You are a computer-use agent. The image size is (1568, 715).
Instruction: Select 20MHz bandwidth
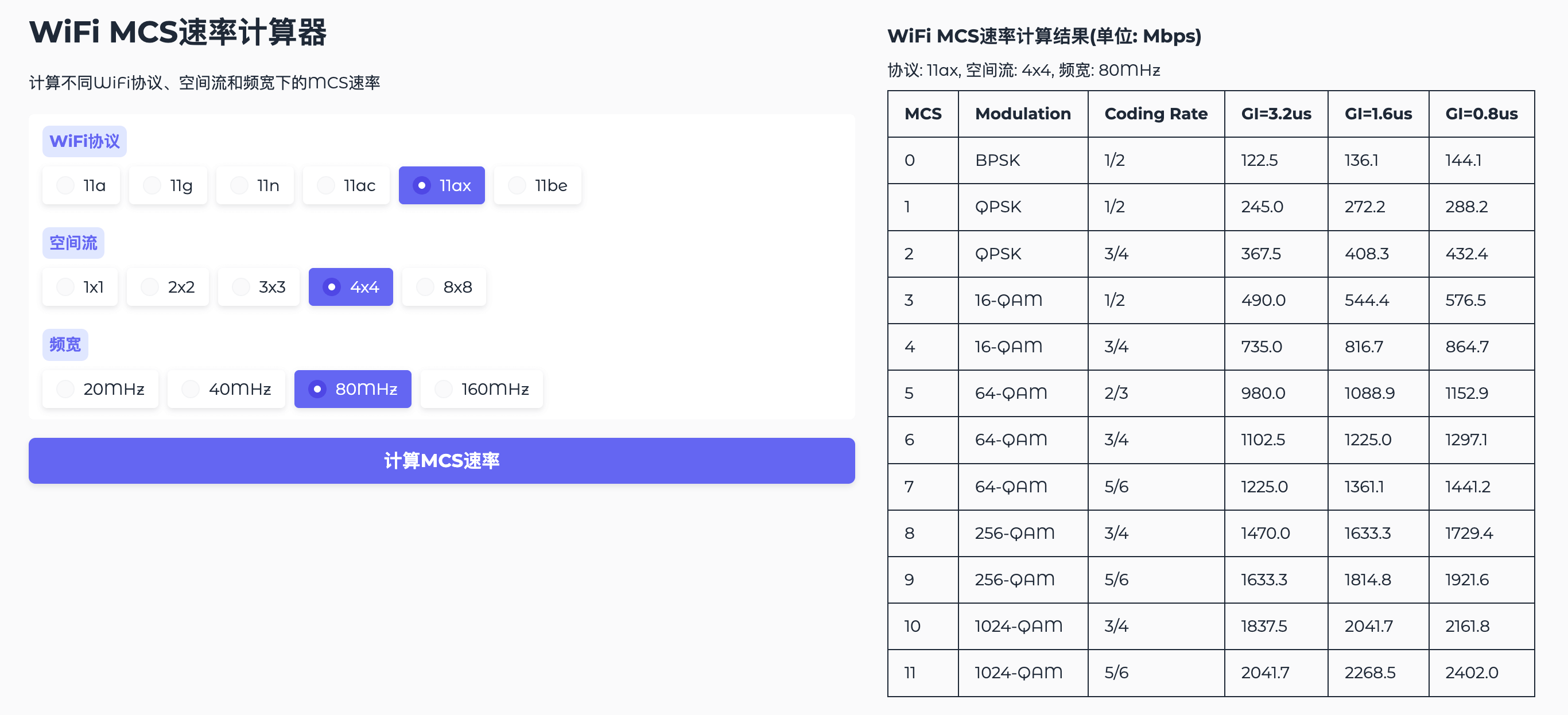[100, 389]
